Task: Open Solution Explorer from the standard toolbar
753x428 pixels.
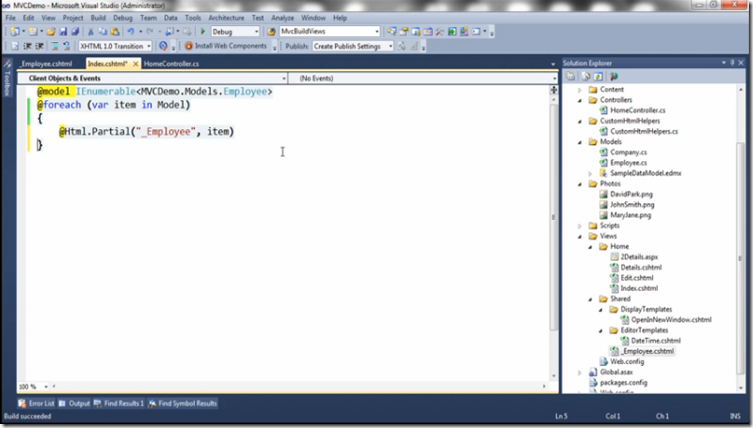Action: pos(392,32)
